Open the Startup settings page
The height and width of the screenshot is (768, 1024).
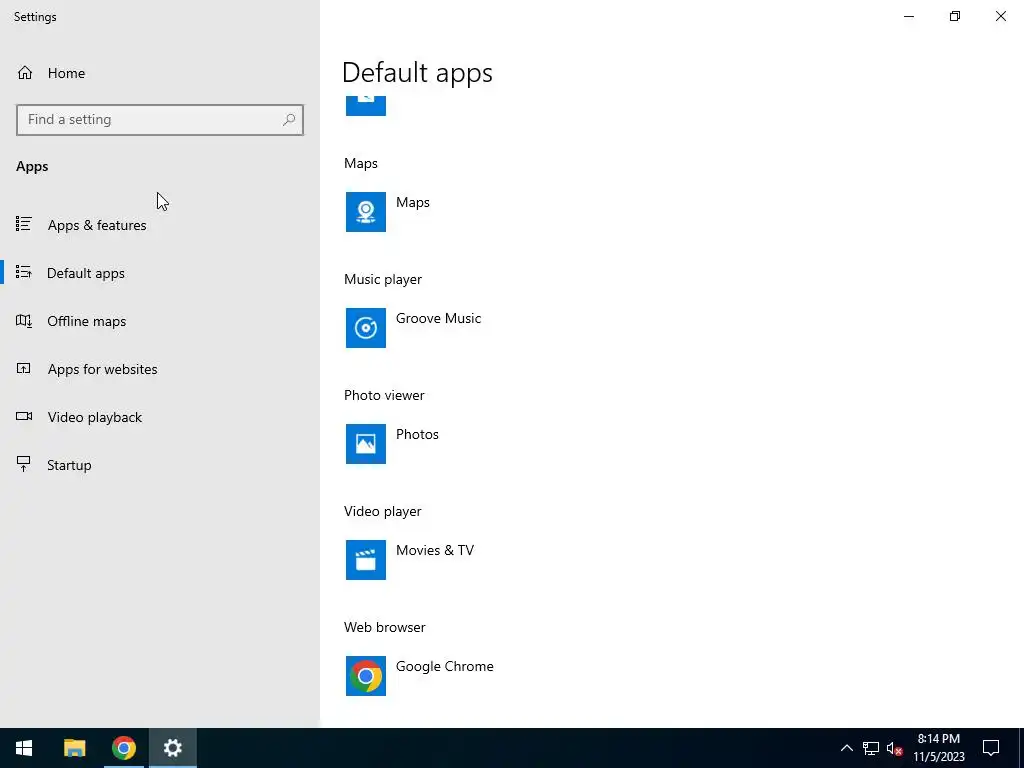(69, 465)
